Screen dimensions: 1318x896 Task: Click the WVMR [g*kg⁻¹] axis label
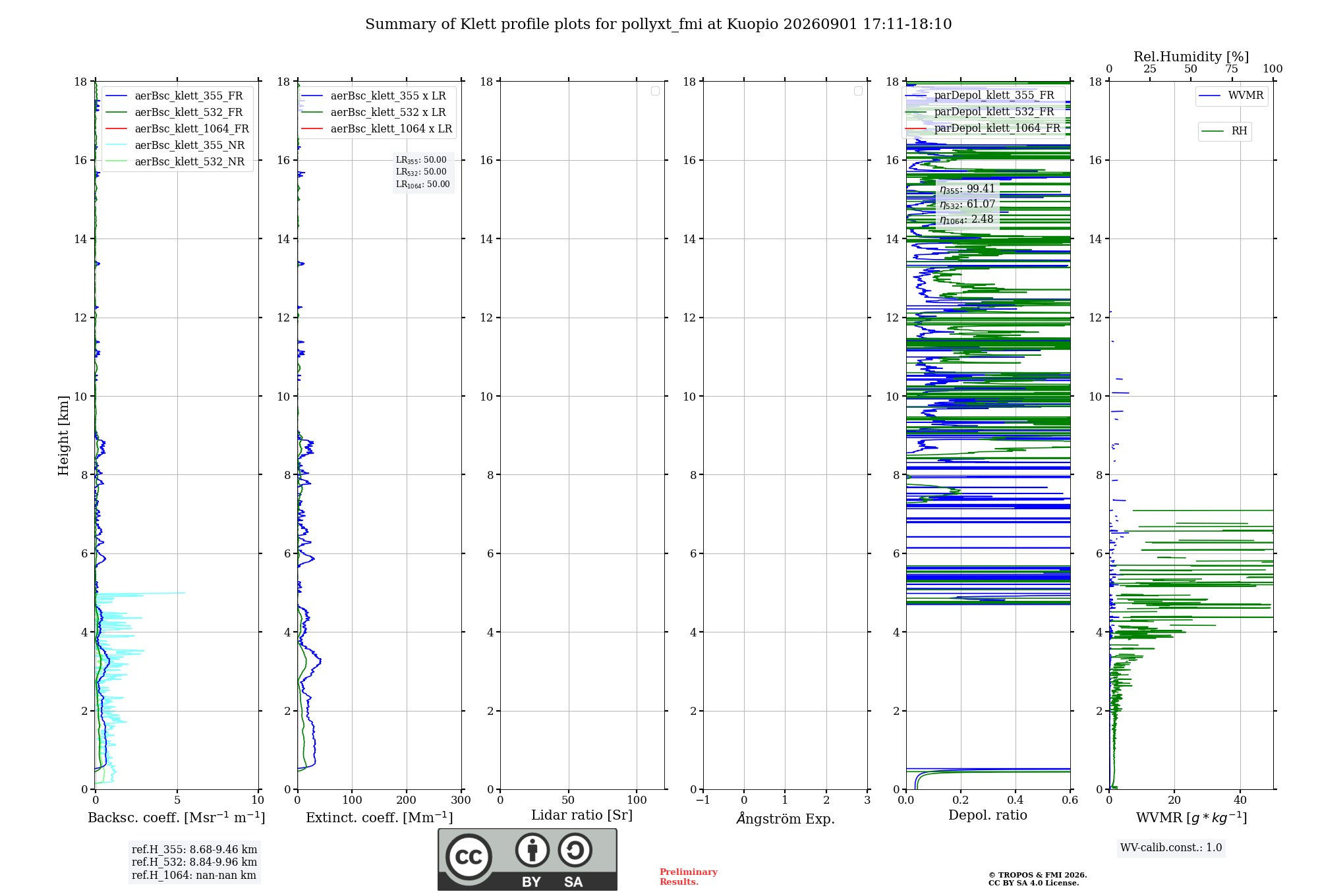click(1191, 818)
